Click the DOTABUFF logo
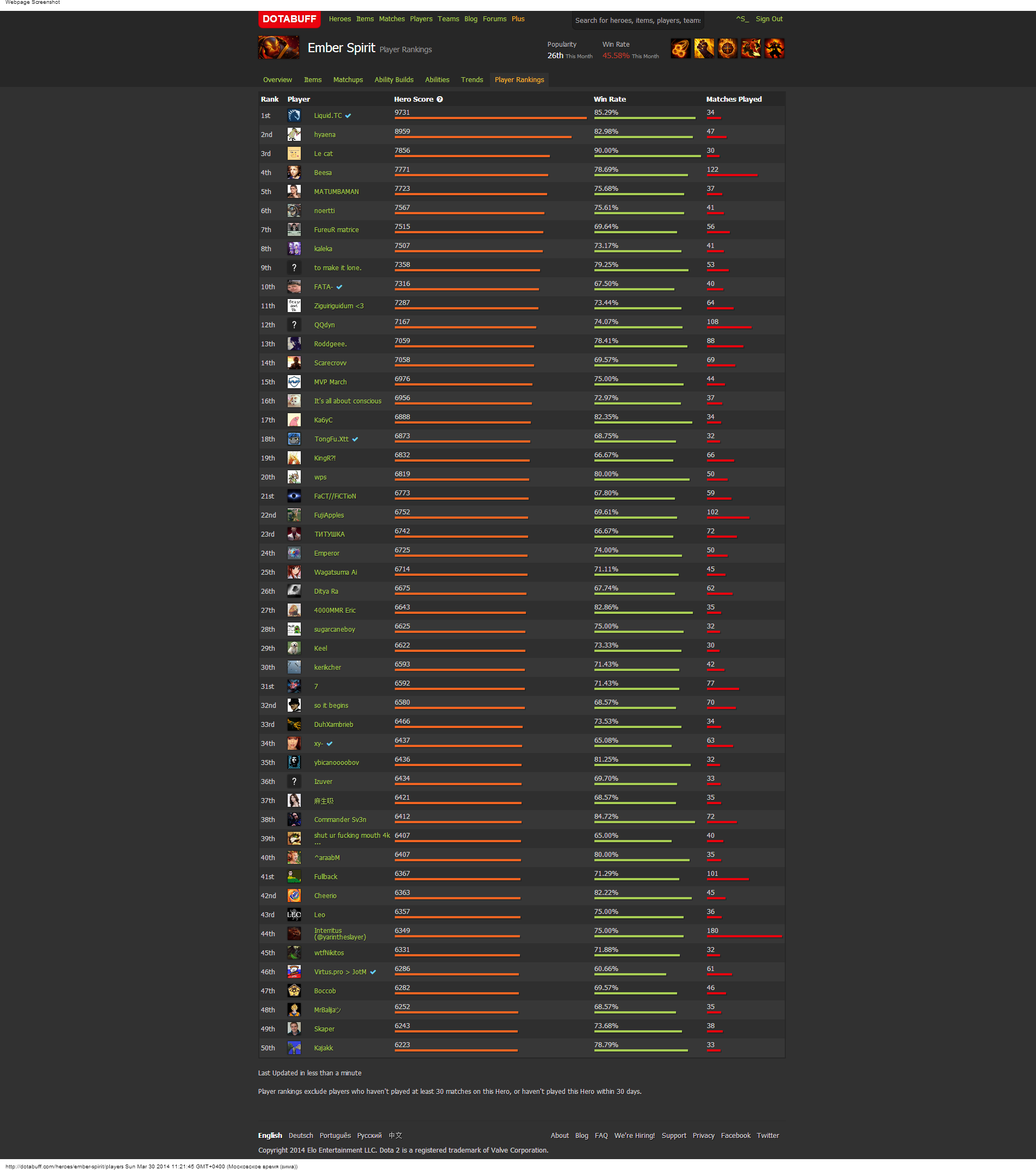 289,19
